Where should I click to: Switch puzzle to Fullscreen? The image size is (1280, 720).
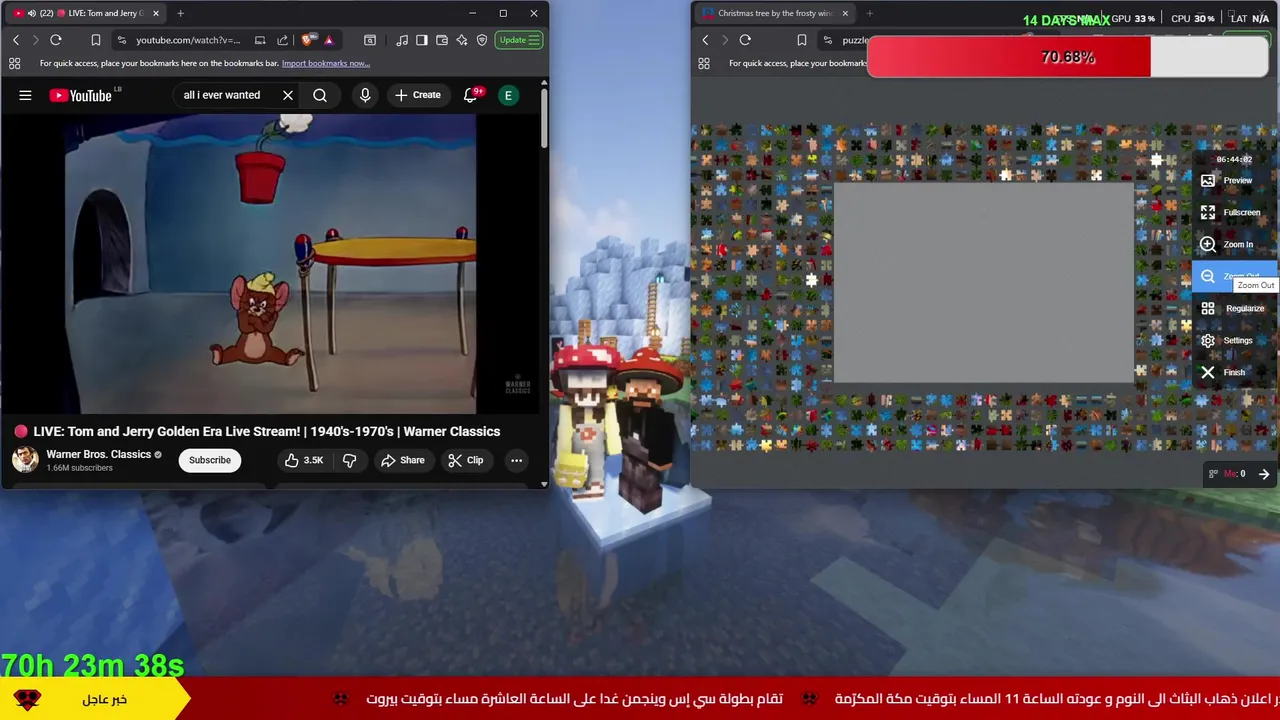coord(1236,212)
